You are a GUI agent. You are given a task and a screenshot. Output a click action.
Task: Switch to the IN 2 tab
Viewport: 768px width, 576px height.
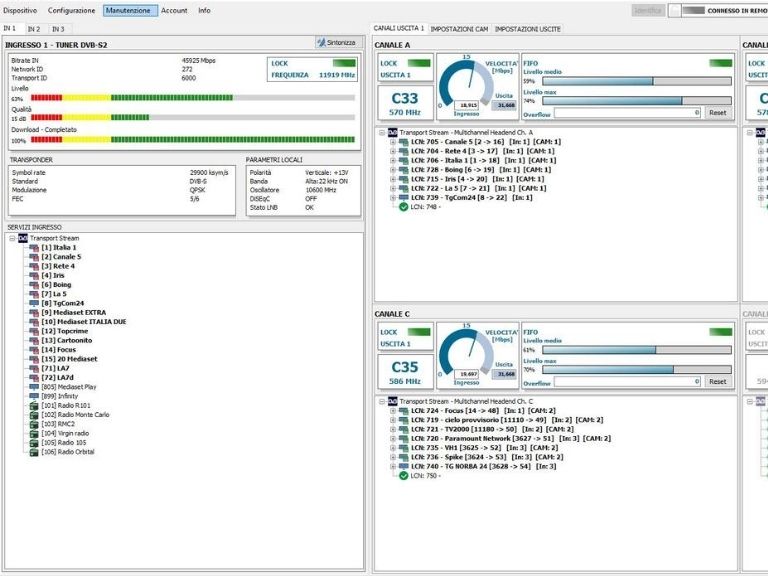(34, 29)
